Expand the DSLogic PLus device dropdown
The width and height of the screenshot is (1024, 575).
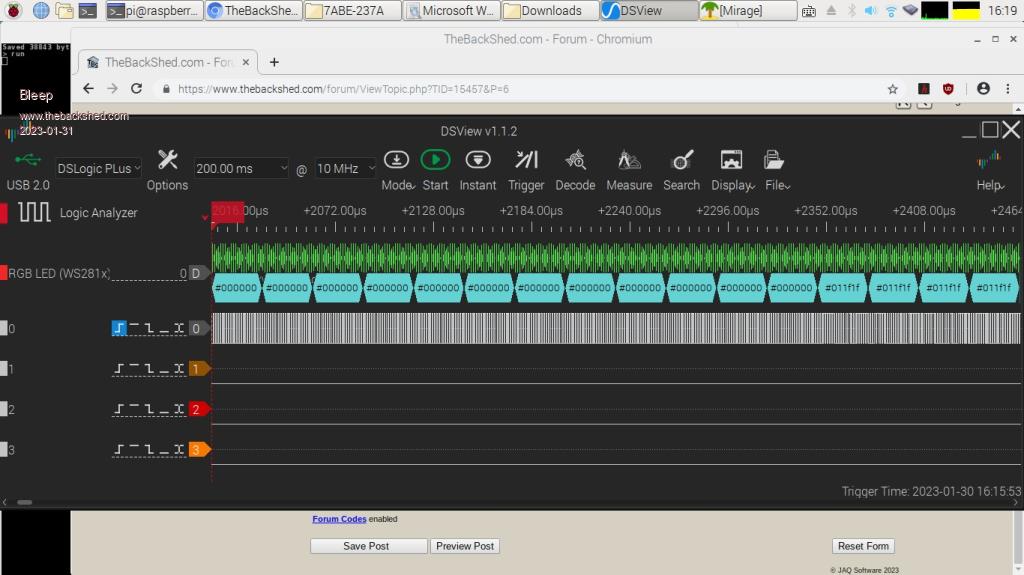click(98, 169)
